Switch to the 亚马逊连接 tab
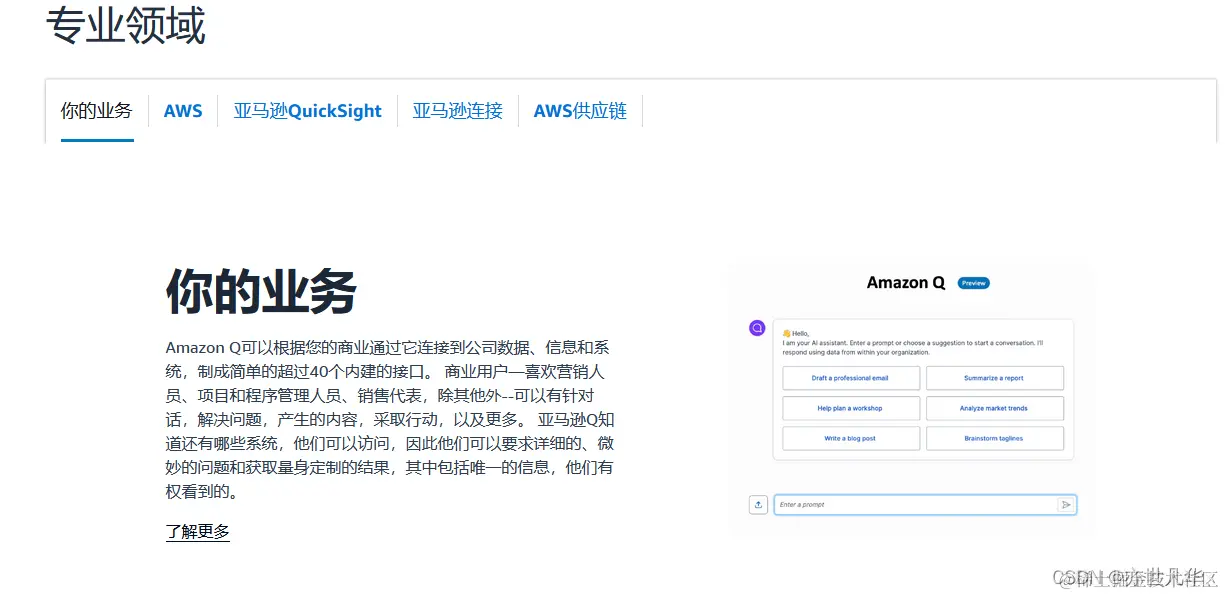1225x596 pixels. 458,111
